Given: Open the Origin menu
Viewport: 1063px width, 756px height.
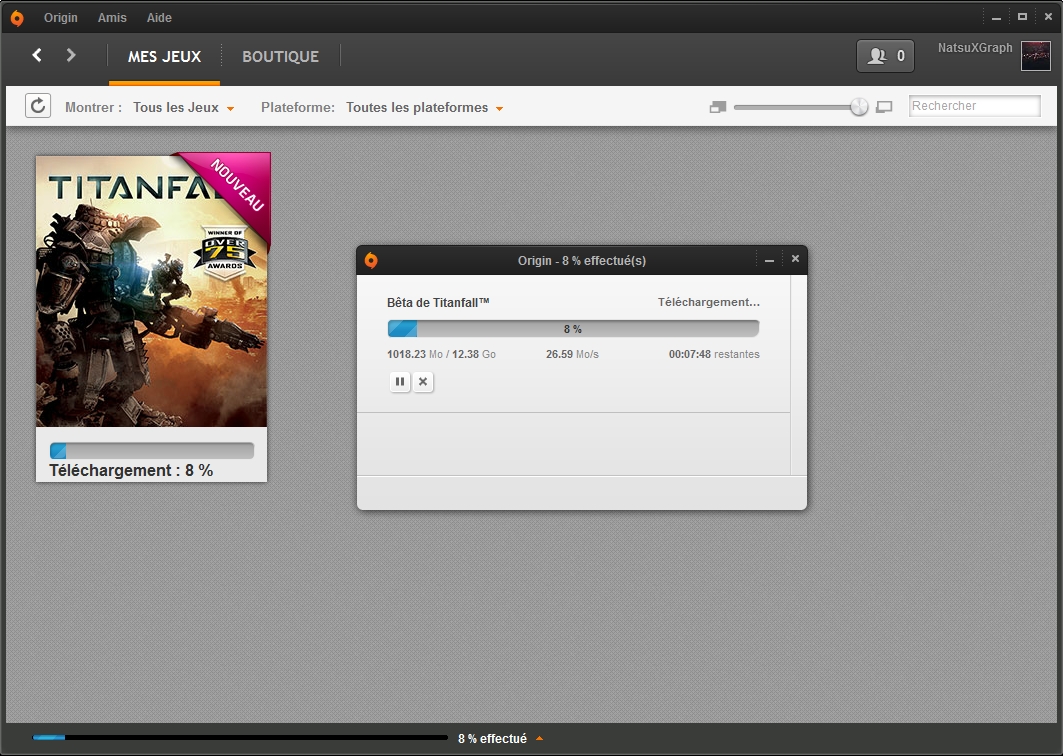Looking at the screenshot, I should 60,18.
